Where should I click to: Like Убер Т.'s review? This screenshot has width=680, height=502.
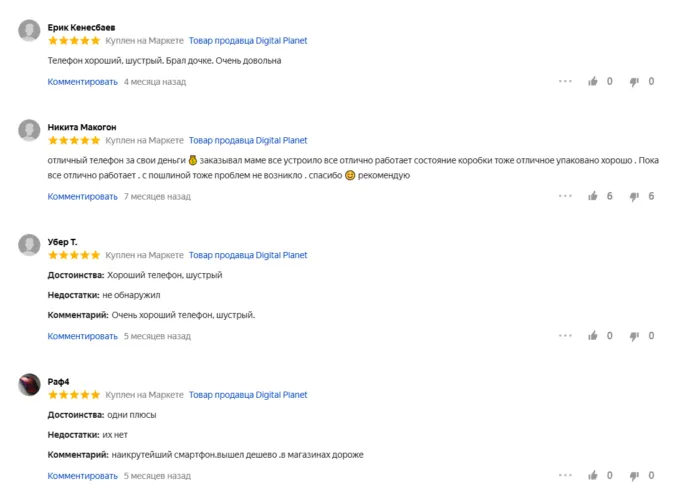coord(593,336)
